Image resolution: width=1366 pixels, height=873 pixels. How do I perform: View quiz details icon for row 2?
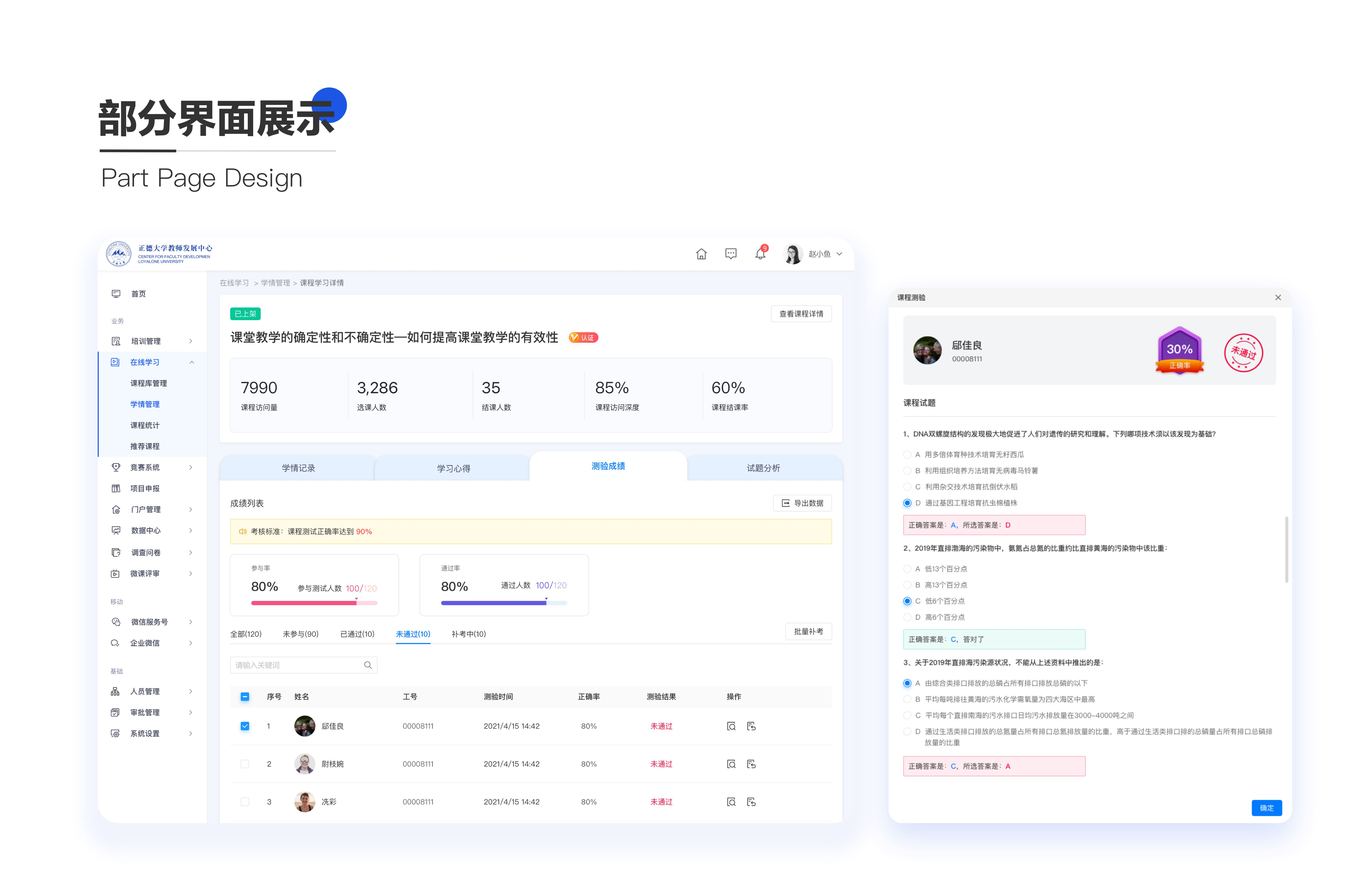tap(731, 764)
